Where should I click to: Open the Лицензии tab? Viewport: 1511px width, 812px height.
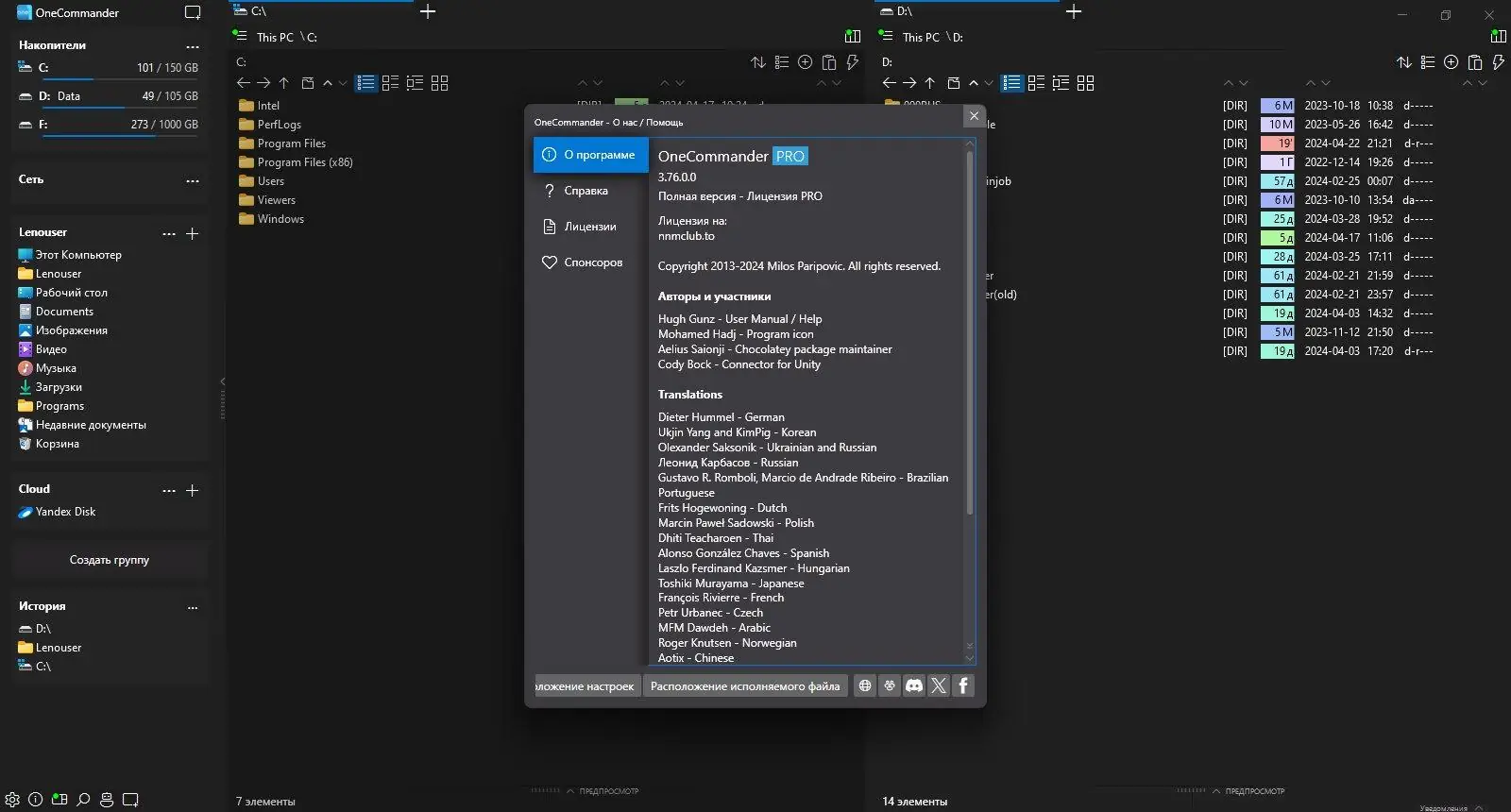click(590, 227)
